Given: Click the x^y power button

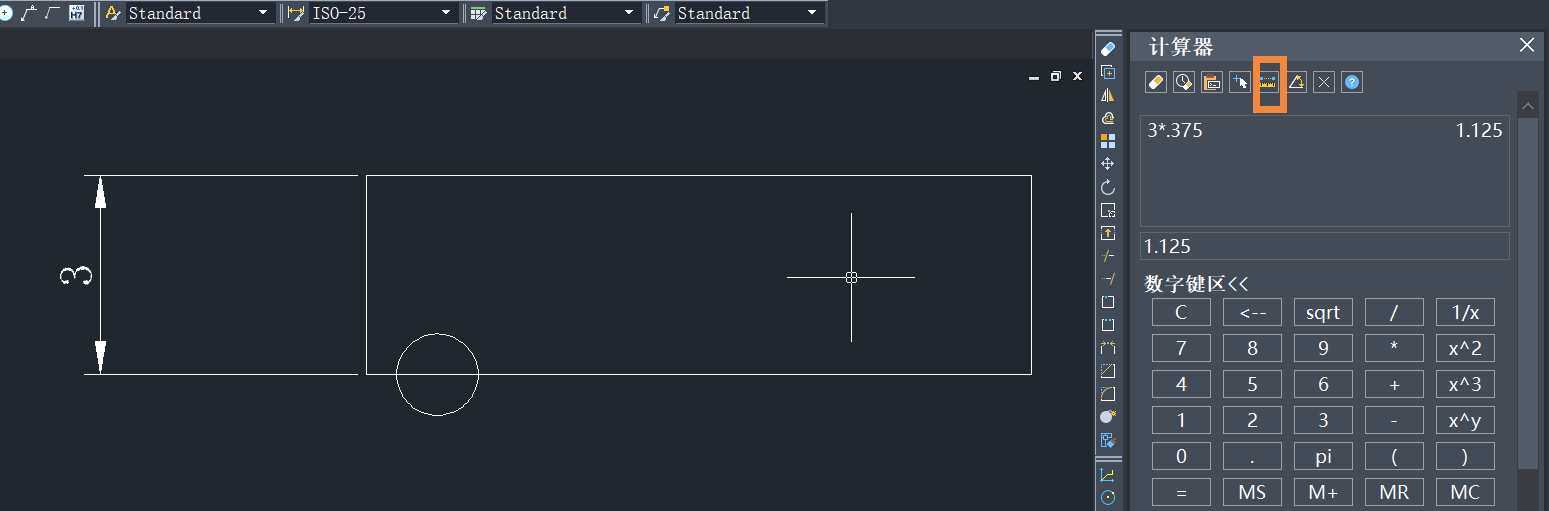Looking at the screenshot, I should tap(1465, 420).
